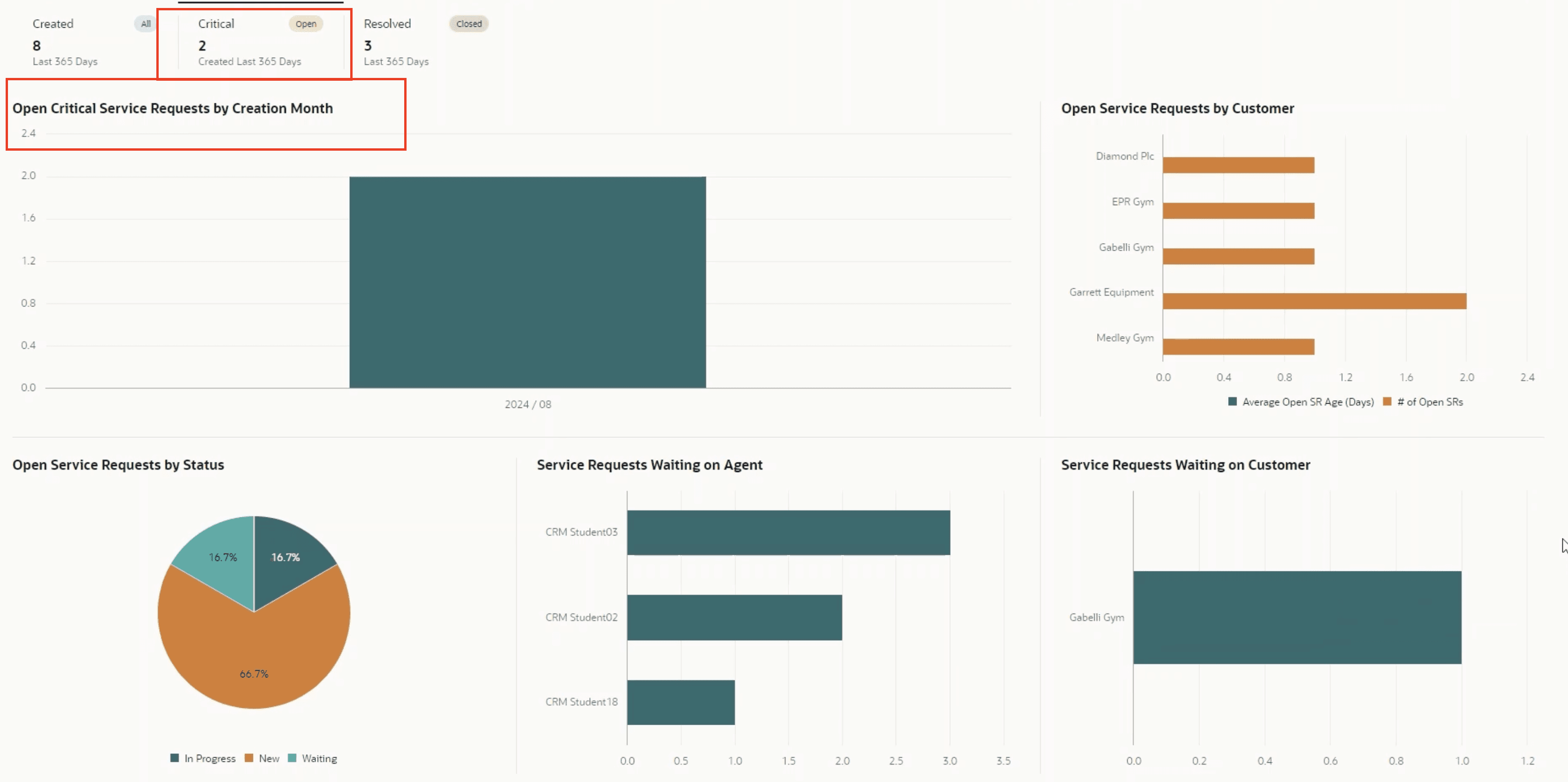Toggle the Waiting legend swatch

point(292,758)
